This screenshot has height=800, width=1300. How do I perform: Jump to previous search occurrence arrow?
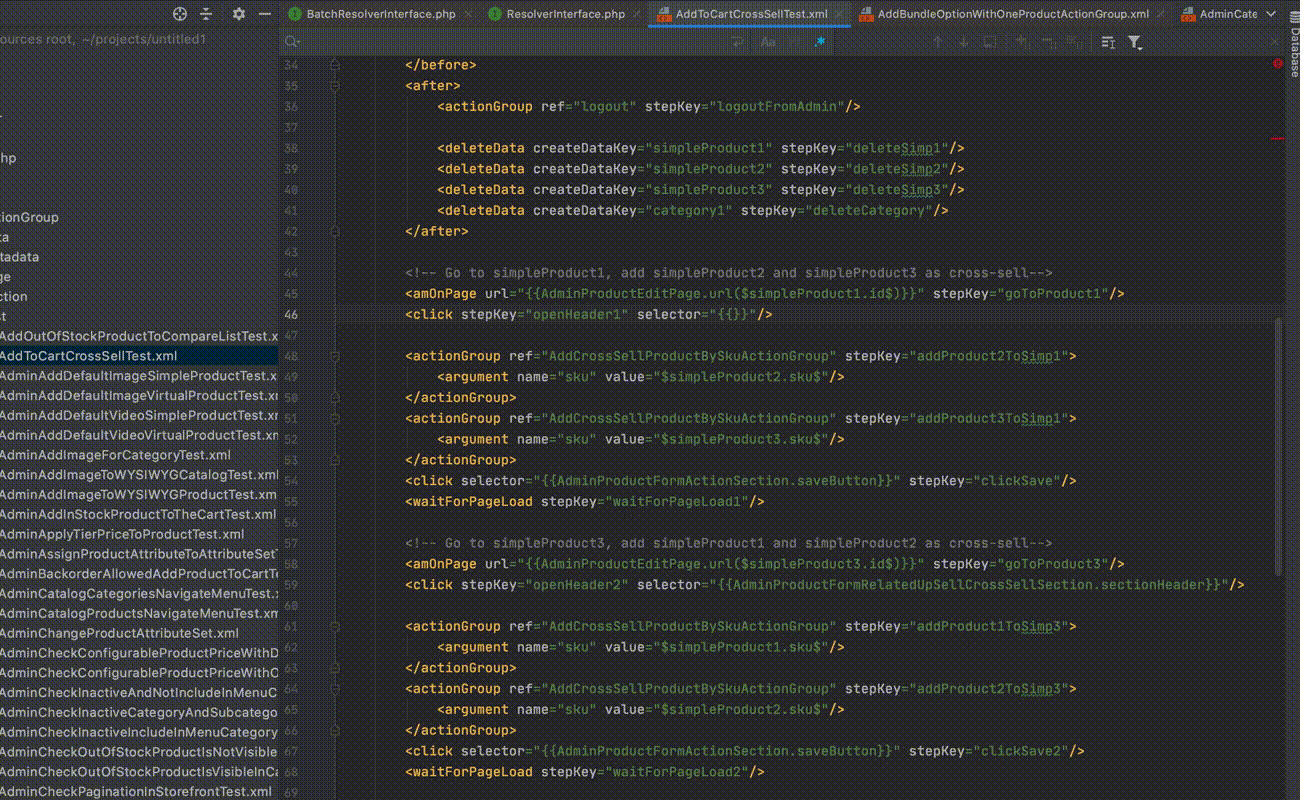[x=937, y=42]
